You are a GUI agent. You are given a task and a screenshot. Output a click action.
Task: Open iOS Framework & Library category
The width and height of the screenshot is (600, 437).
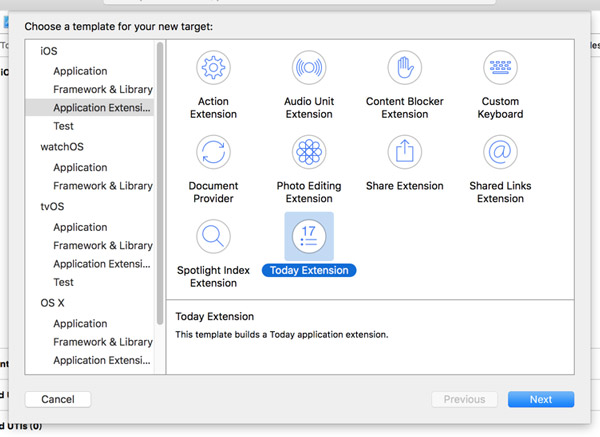pyautogui.click(x=102, y=89)
